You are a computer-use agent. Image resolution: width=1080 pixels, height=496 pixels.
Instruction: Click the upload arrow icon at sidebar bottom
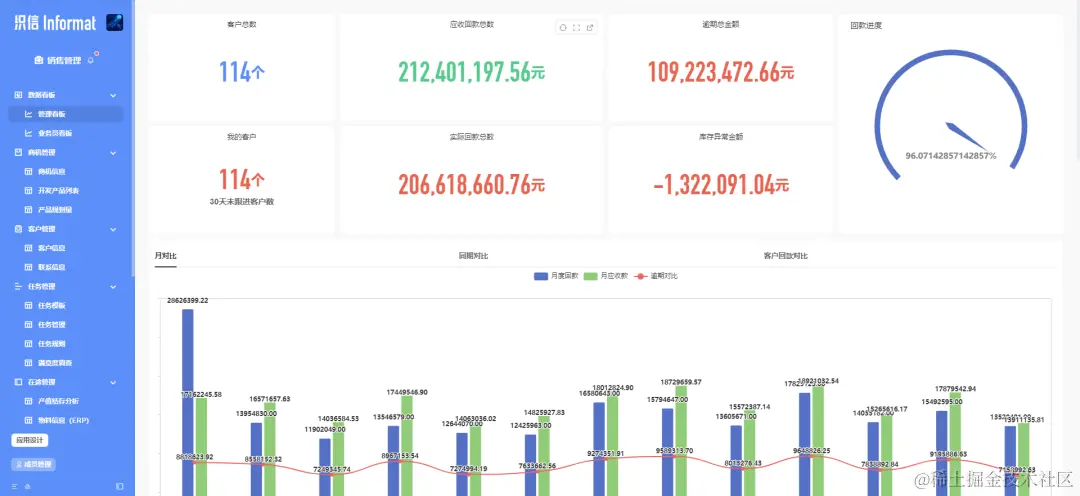(x=29, y=486)
